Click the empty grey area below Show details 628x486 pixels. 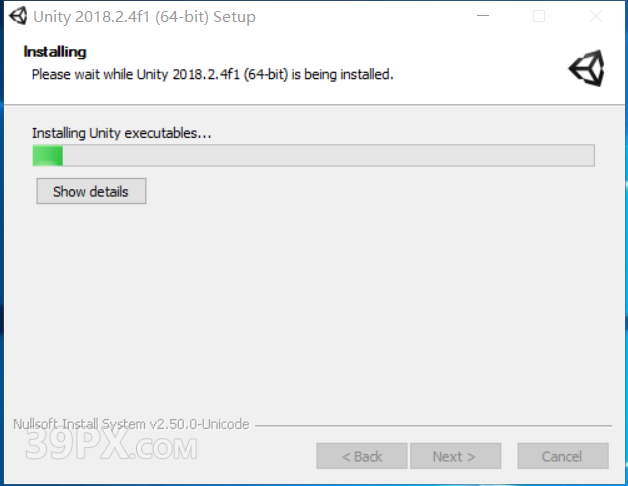pyautogui.click(x=314, y=305)
